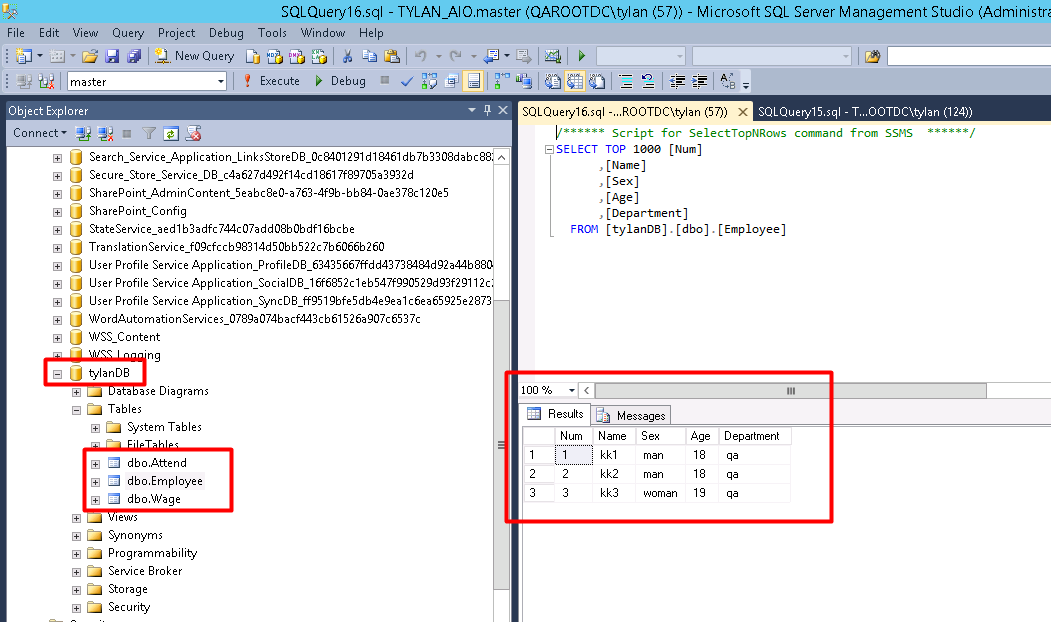This screenshot has width=1051, height=622.
Task: Start a New Query
Action: pos(194,56)
